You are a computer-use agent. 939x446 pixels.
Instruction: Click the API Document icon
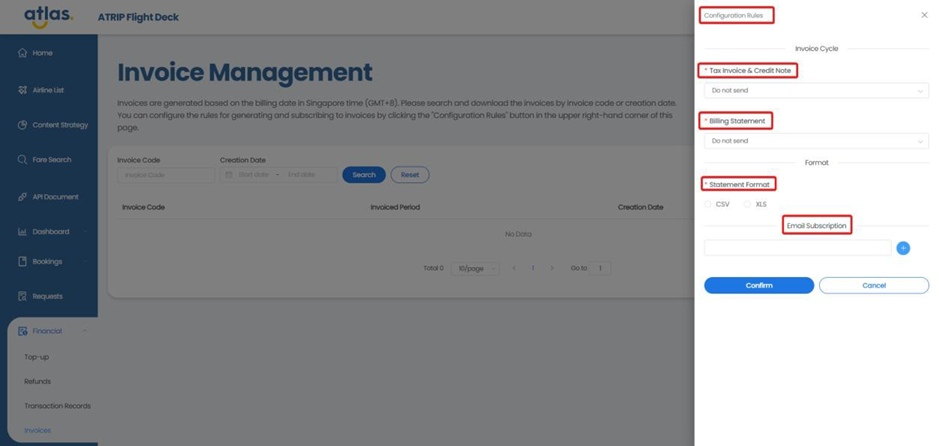[x=22, y=197]
